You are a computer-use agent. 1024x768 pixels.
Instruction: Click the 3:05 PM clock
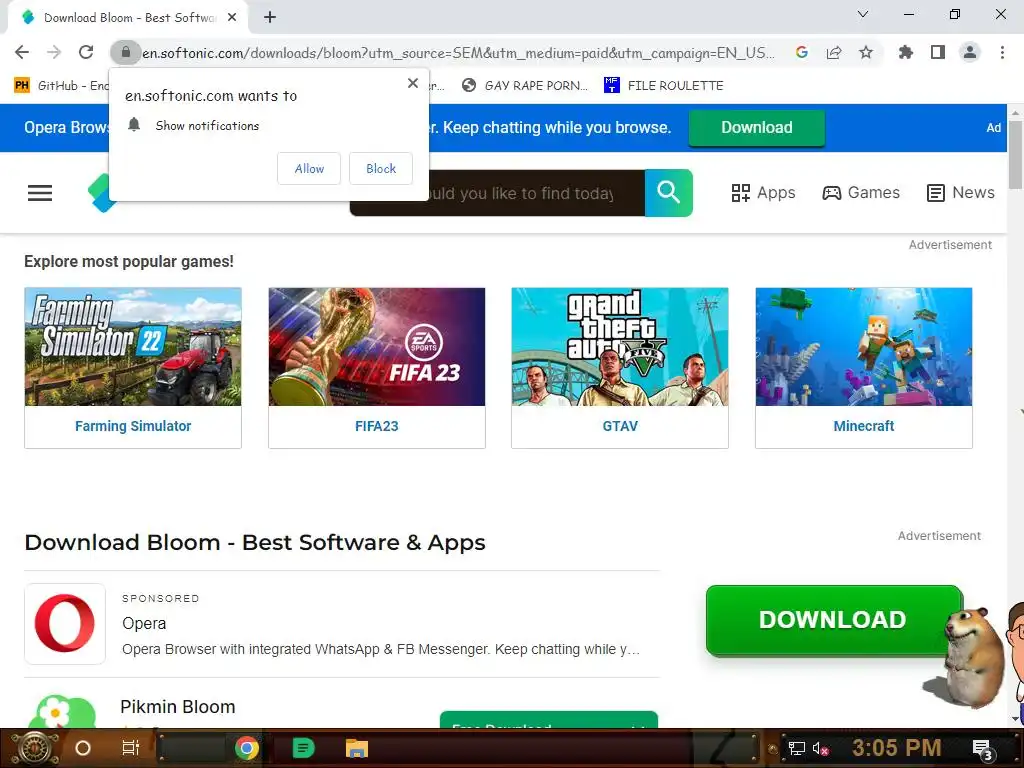point(896,748)
